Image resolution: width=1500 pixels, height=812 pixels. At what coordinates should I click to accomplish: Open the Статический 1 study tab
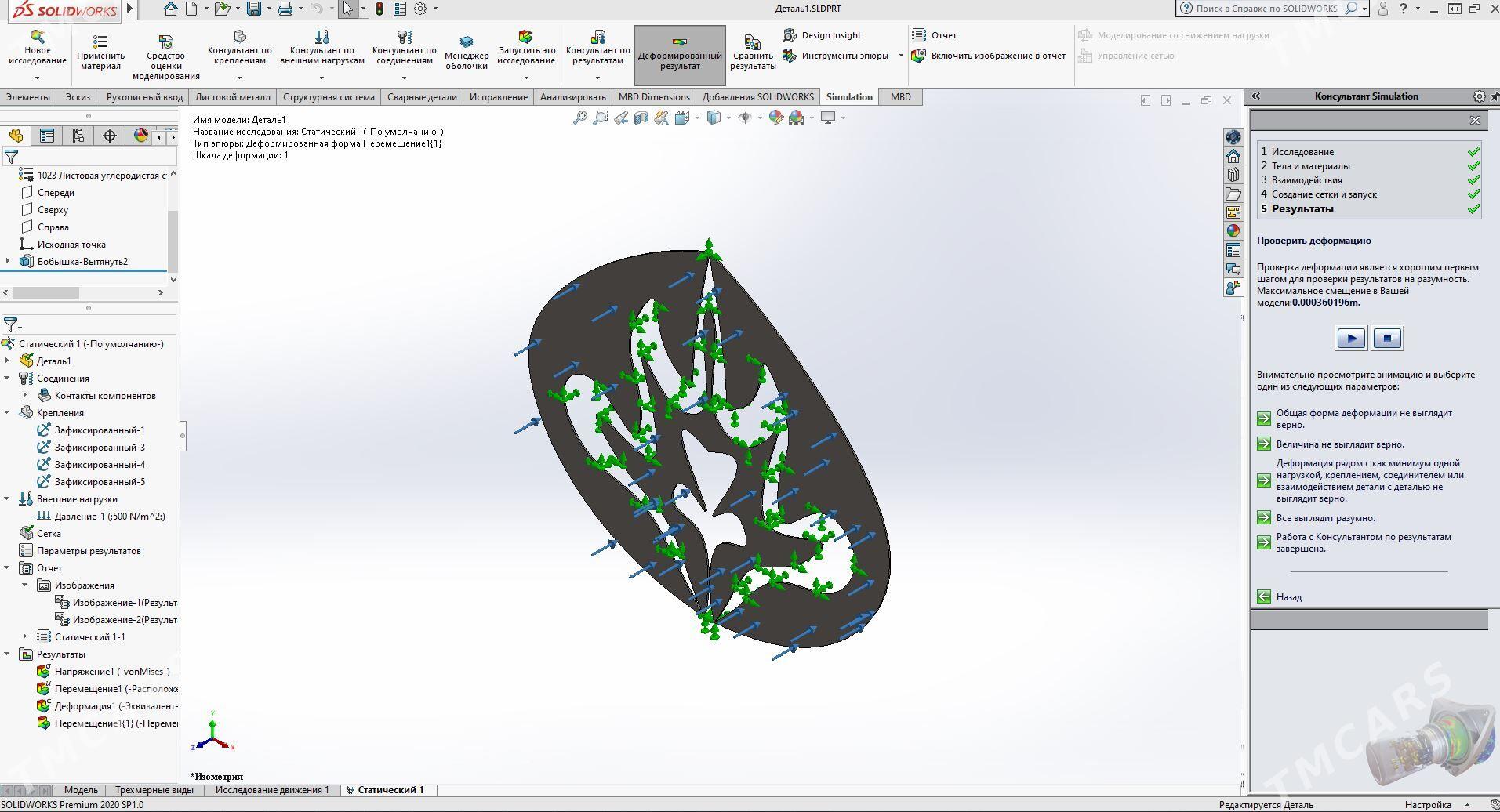[x=387, y=789]
